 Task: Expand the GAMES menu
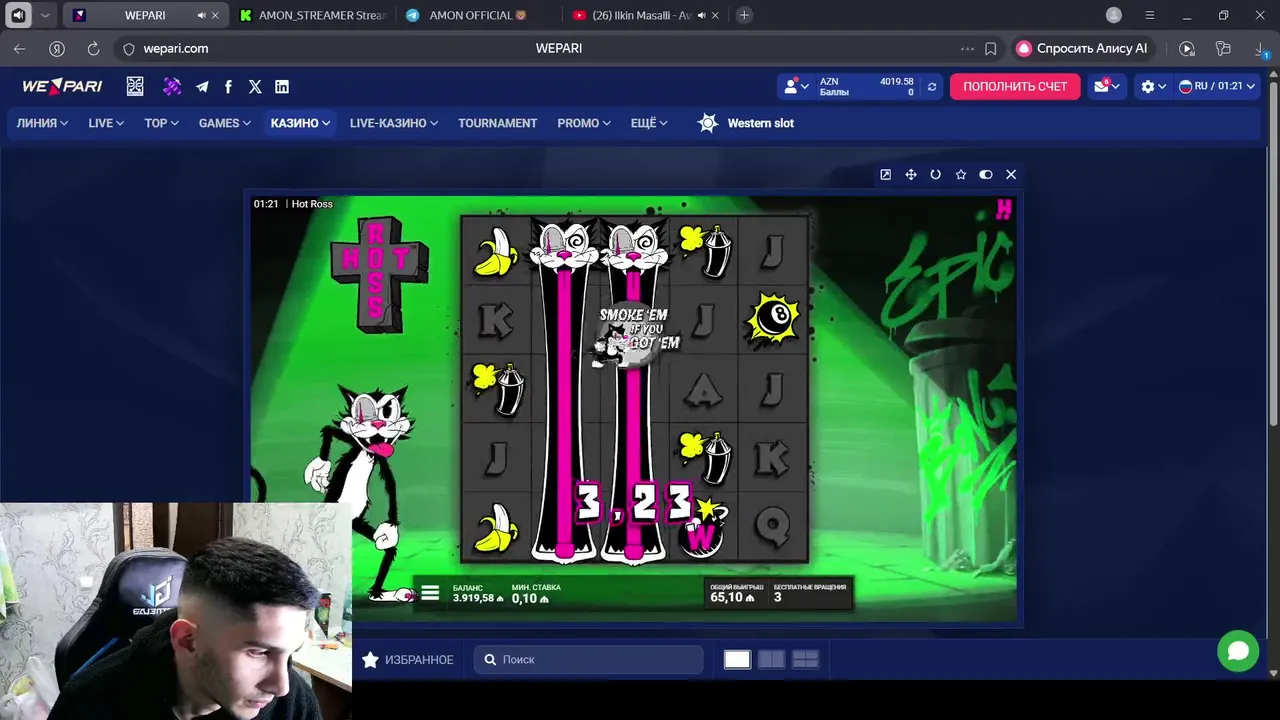[x=224, y=123]
